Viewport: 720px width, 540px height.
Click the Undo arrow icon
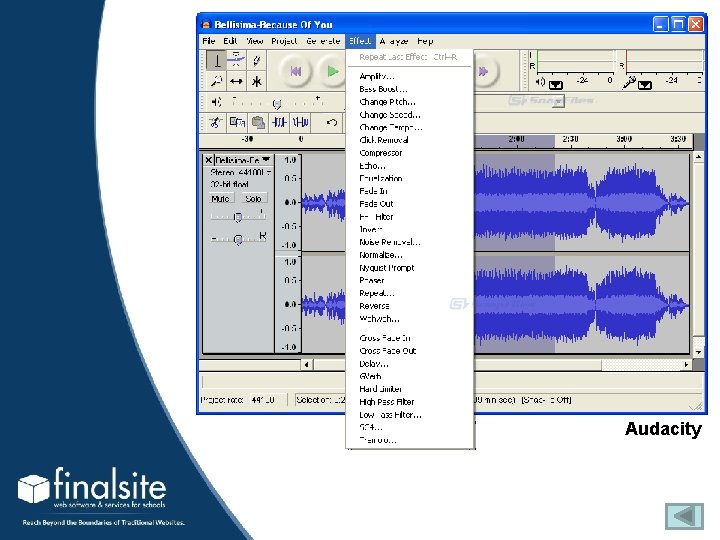(x=332, y=123)
